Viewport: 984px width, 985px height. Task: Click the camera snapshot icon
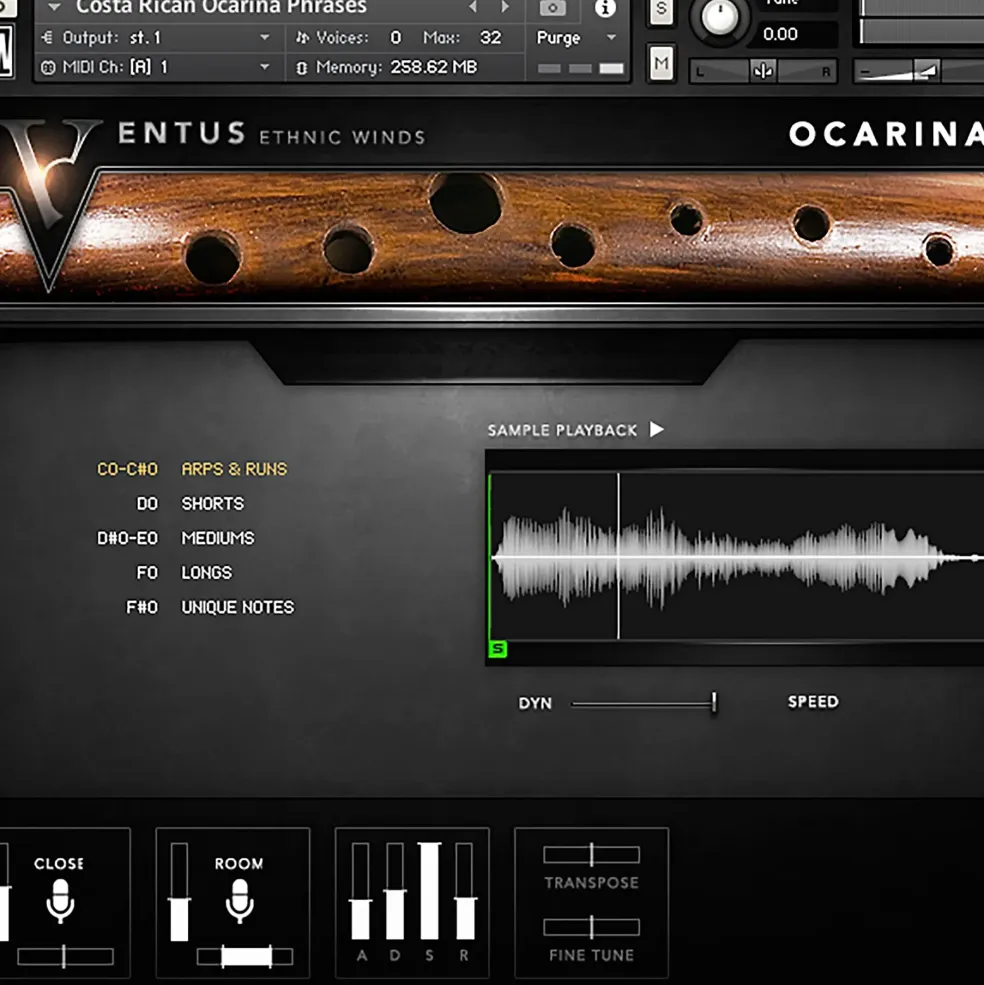[552, 8]
